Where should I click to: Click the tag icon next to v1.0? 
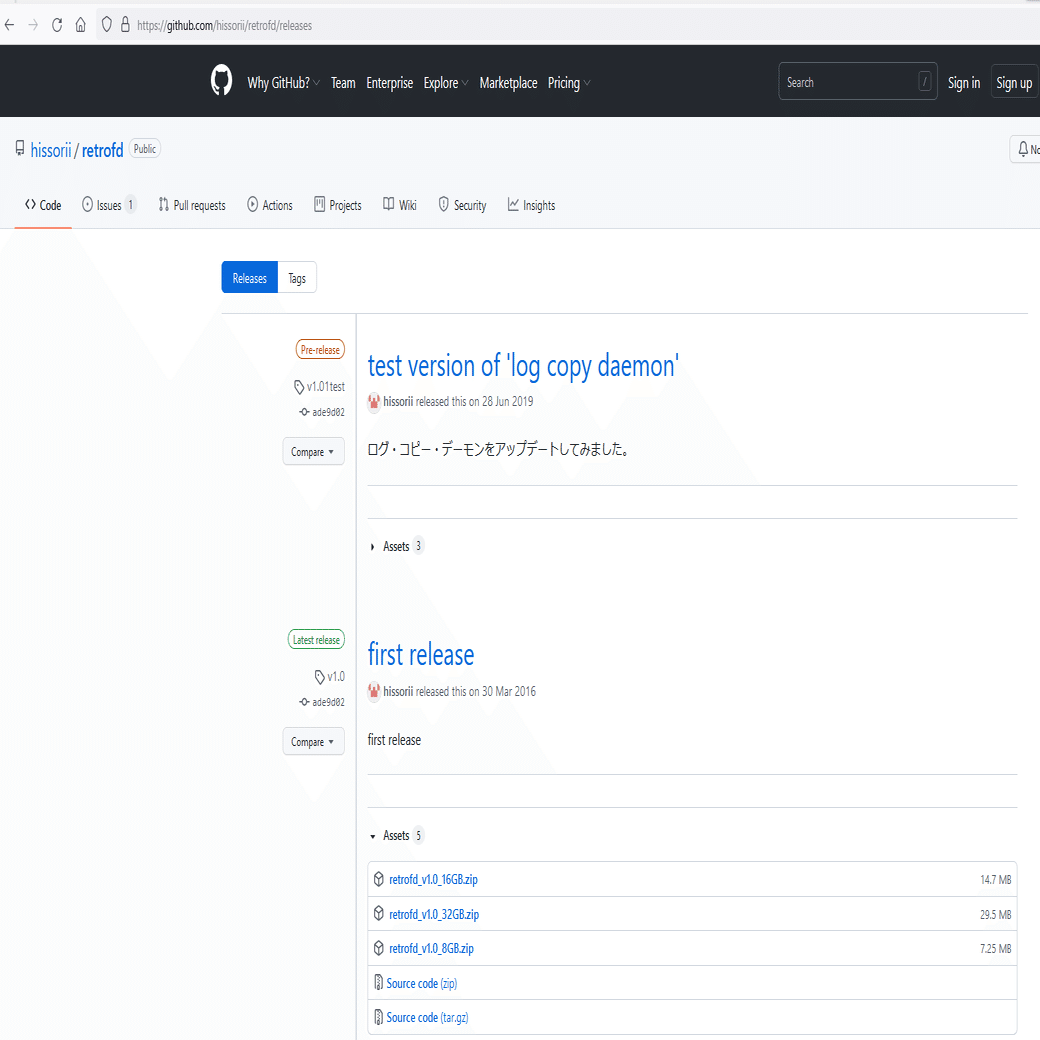320,677
